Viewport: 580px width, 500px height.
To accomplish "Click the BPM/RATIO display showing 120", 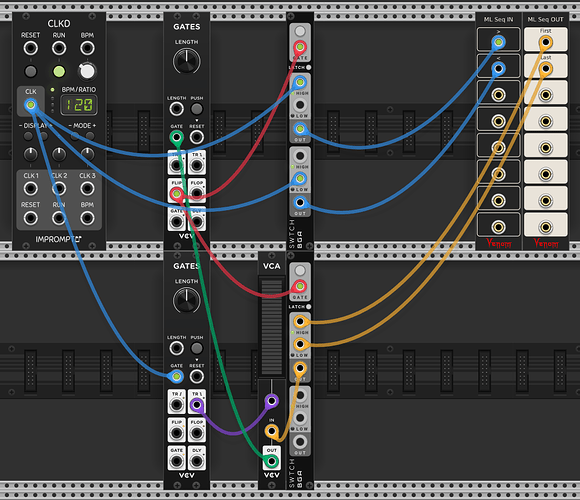I will click(79, 105).
